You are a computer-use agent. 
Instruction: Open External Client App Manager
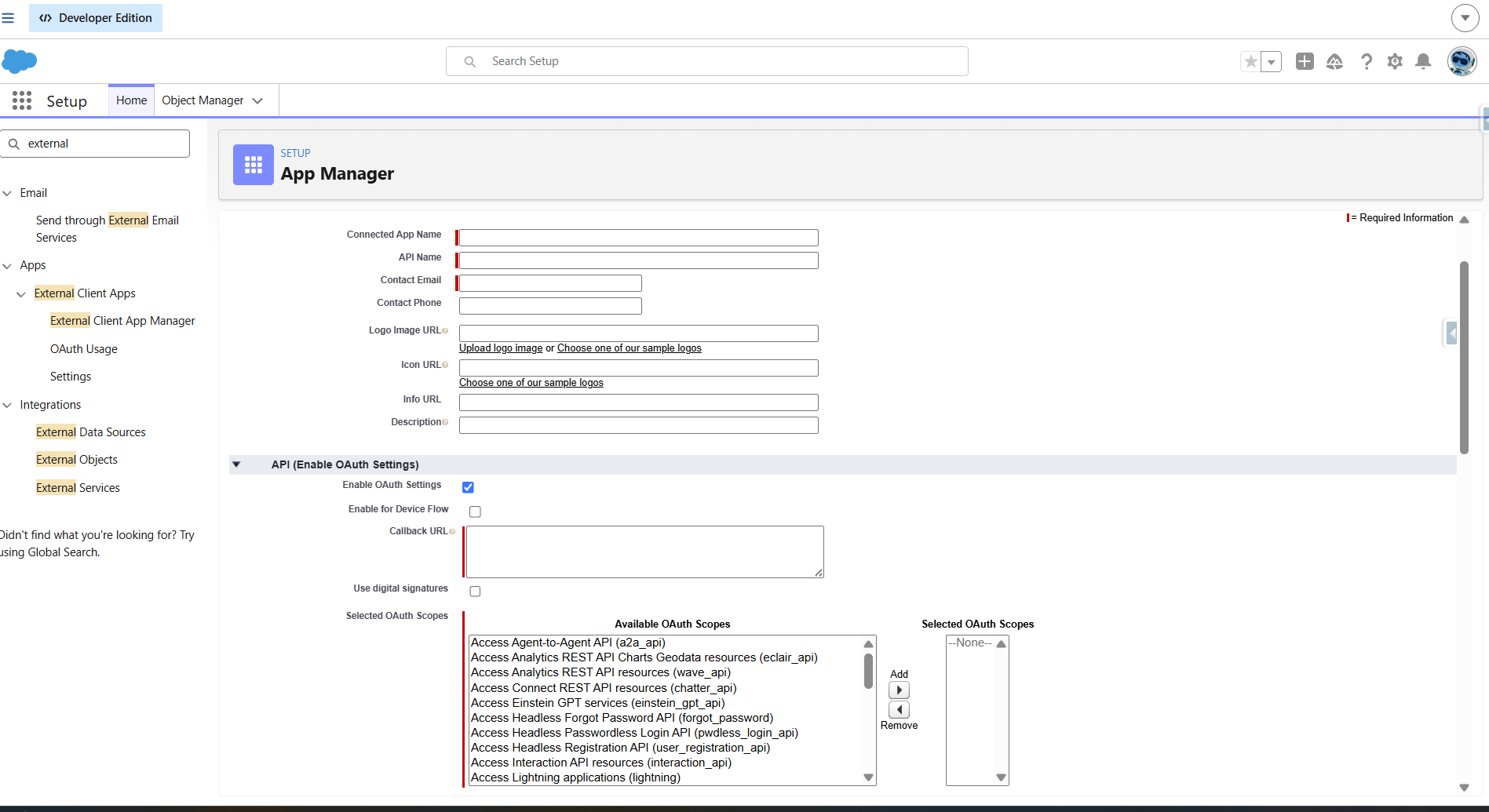(122, 321)
